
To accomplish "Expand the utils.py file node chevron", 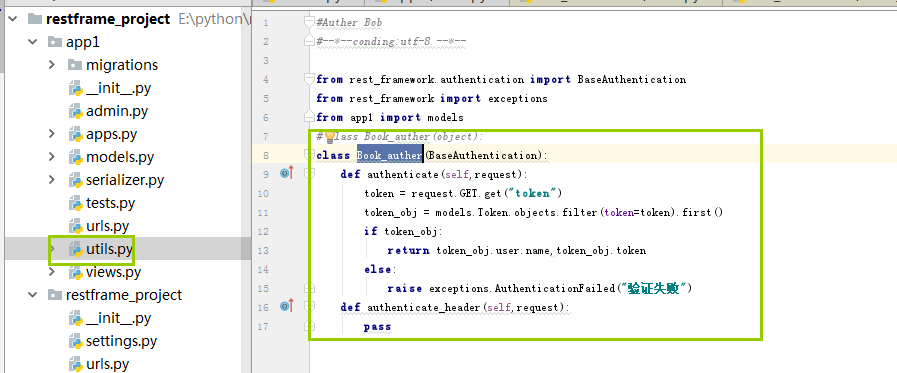I will coord(52,249).
